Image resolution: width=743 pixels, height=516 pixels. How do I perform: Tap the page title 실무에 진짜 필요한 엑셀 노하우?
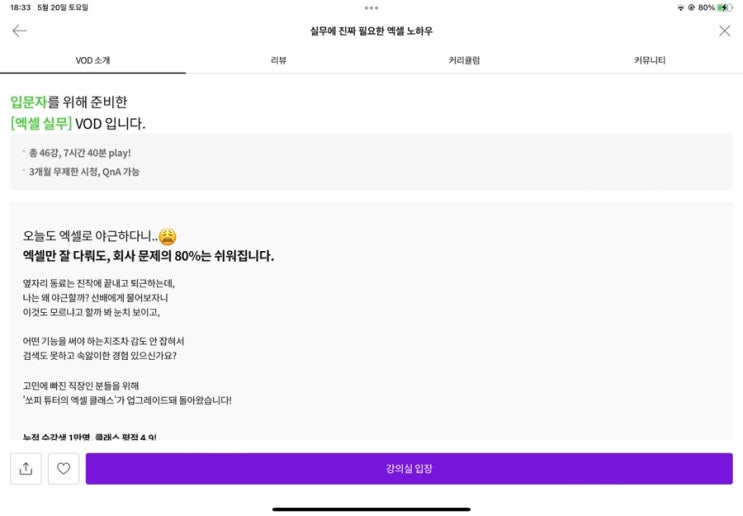point(371,31)
